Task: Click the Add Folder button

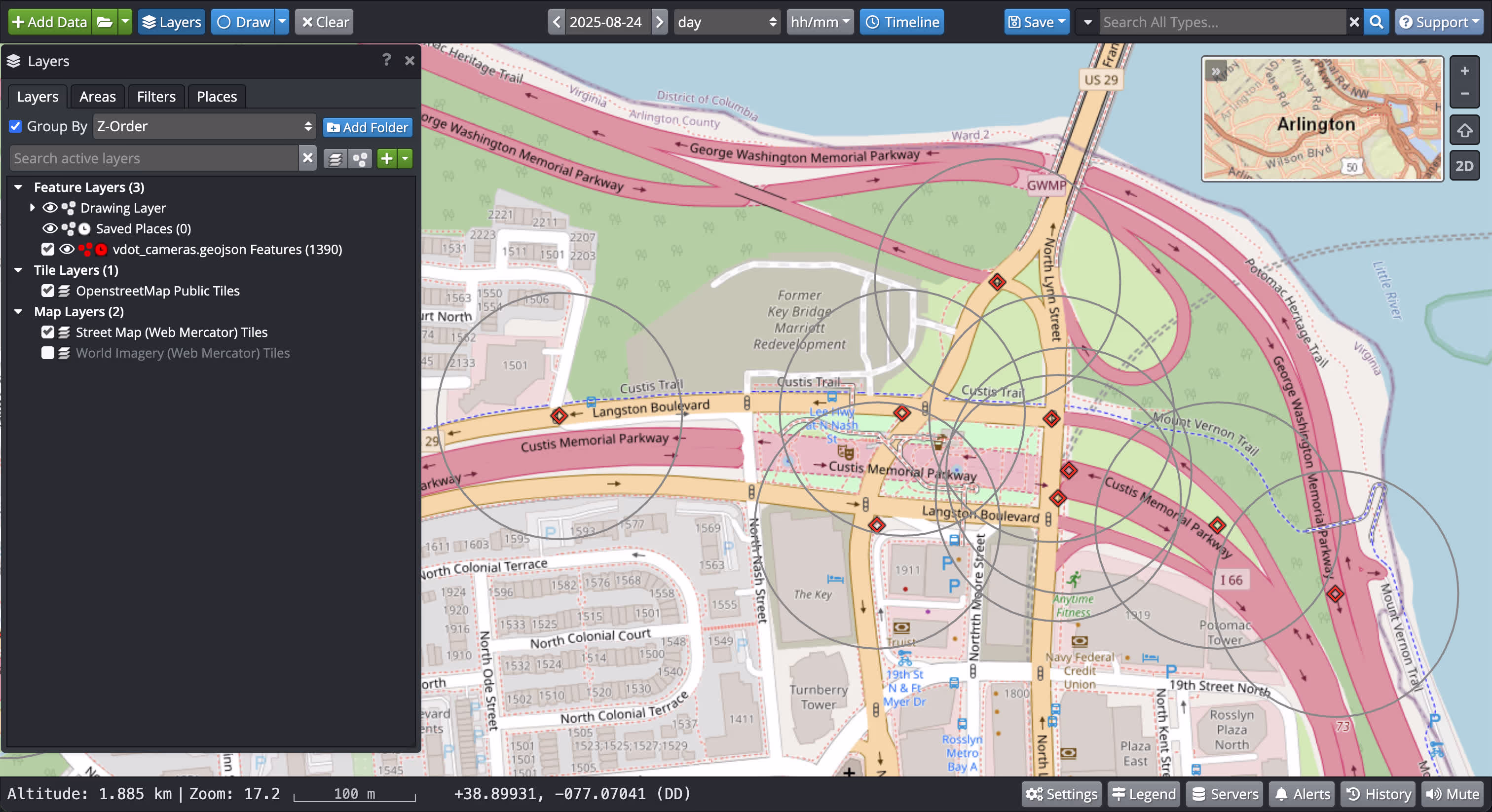Action: [367, 127]
